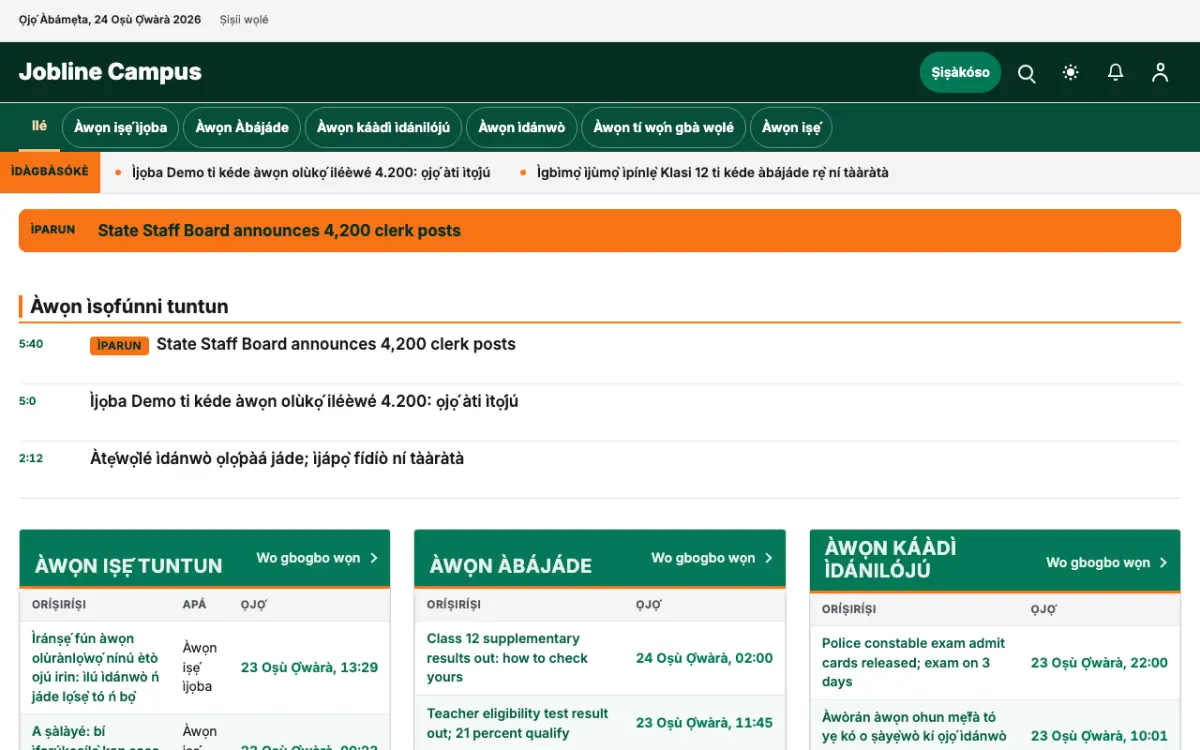1200x750 pixels.
Task: Open notifications bell icon
Action: tap(1115, 73)
